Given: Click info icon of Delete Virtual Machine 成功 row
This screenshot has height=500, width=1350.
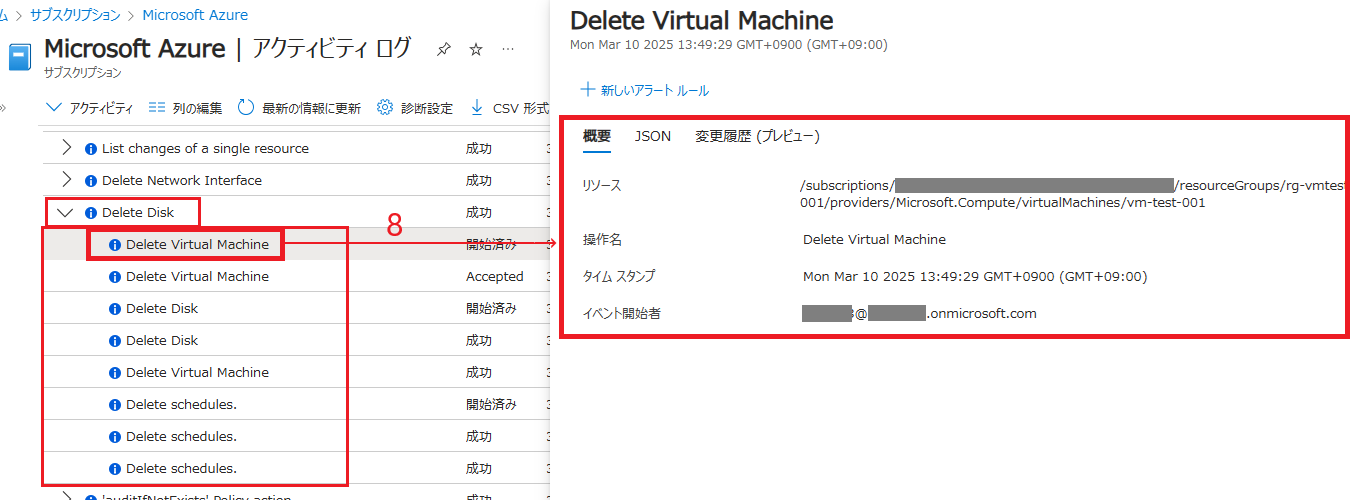Looking at the screenshot, I should pyautogui.click(x=115, y=373).
